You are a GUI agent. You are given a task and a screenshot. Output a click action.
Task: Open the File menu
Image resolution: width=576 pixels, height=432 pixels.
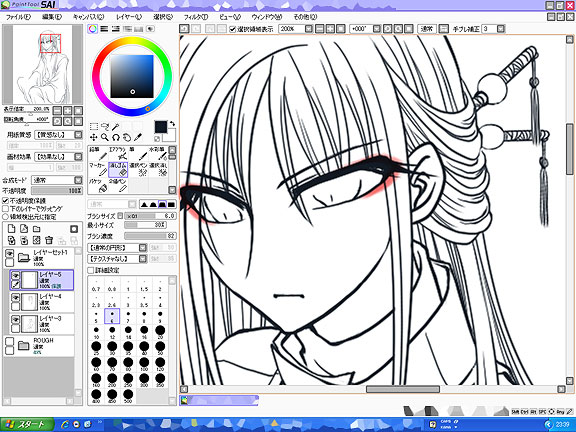tap(18, 17)
